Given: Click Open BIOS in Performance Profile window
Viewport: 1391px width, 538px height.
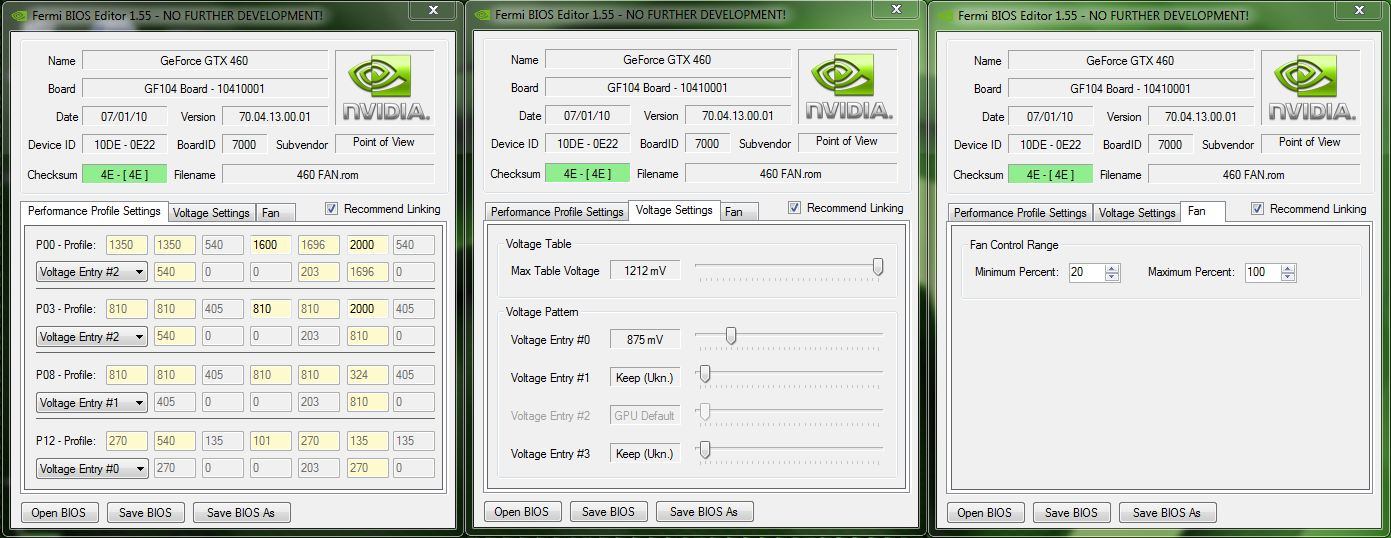Looking at the screenshot, I should [x=59, y=513].
